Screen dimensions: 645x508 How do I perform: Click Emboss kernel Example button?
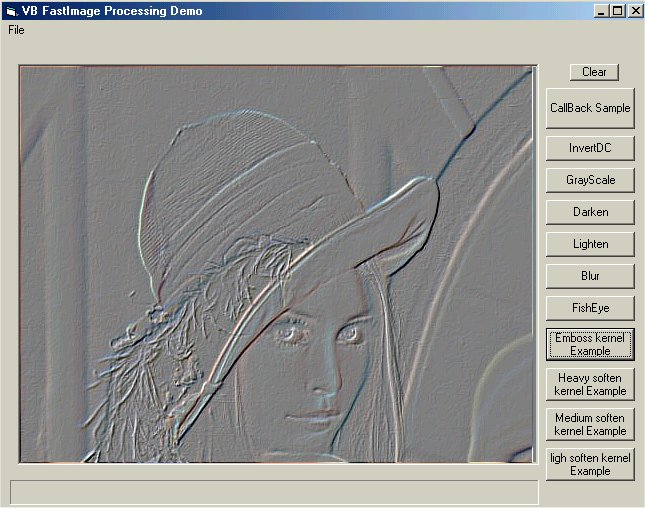tap(590, 344)
